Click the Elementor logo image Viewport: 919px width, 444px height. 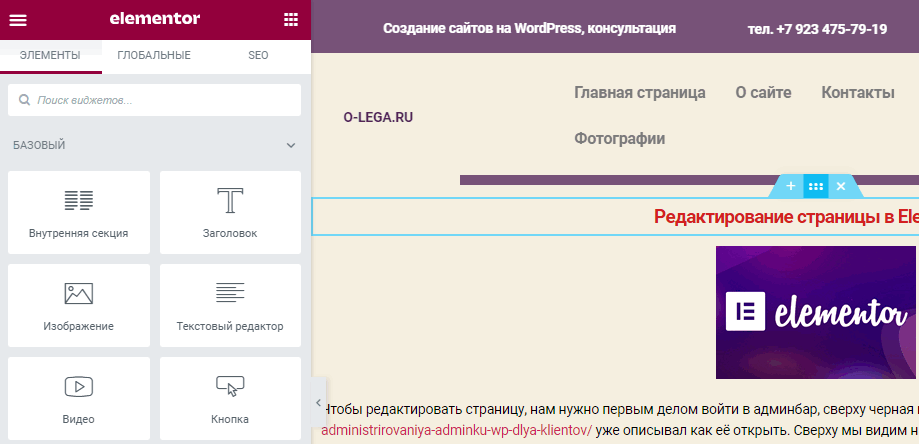(x=815, y=312)
